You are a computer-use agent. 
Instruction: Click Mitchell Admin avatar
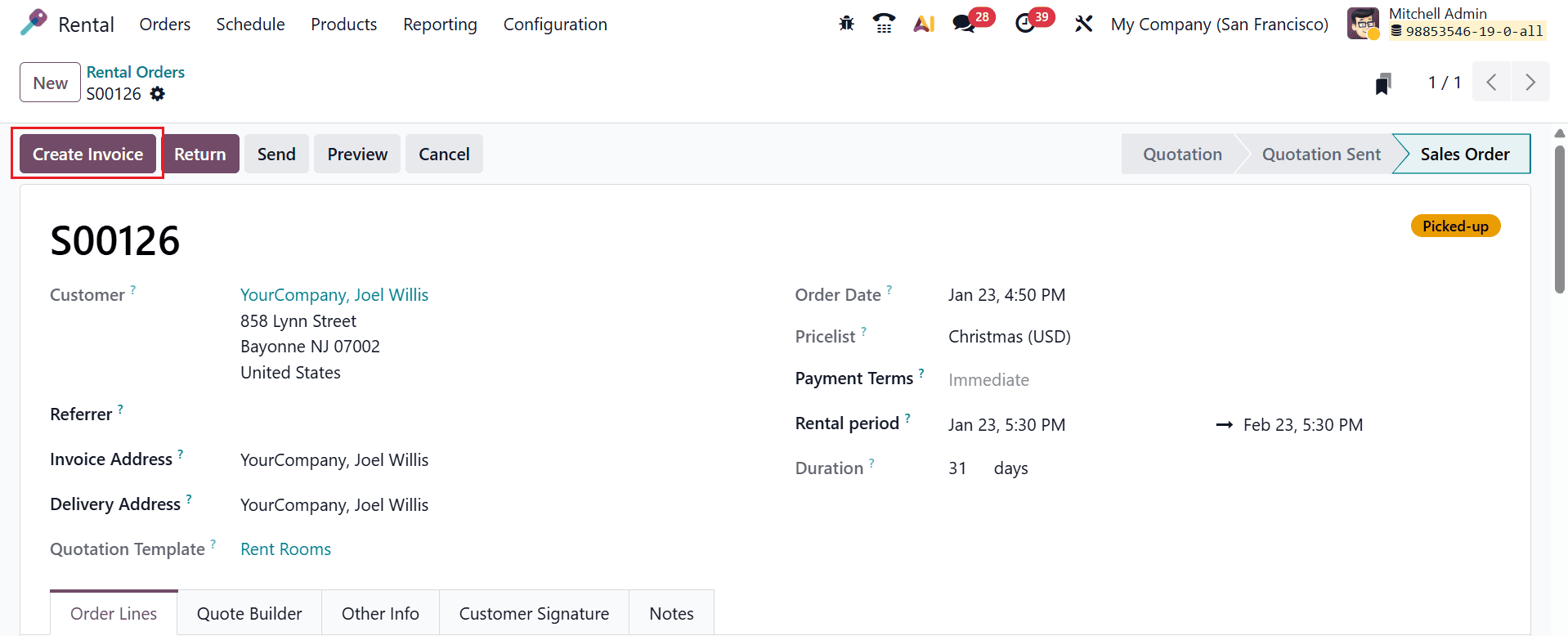pyautogui.click(x=1363, y=23)
